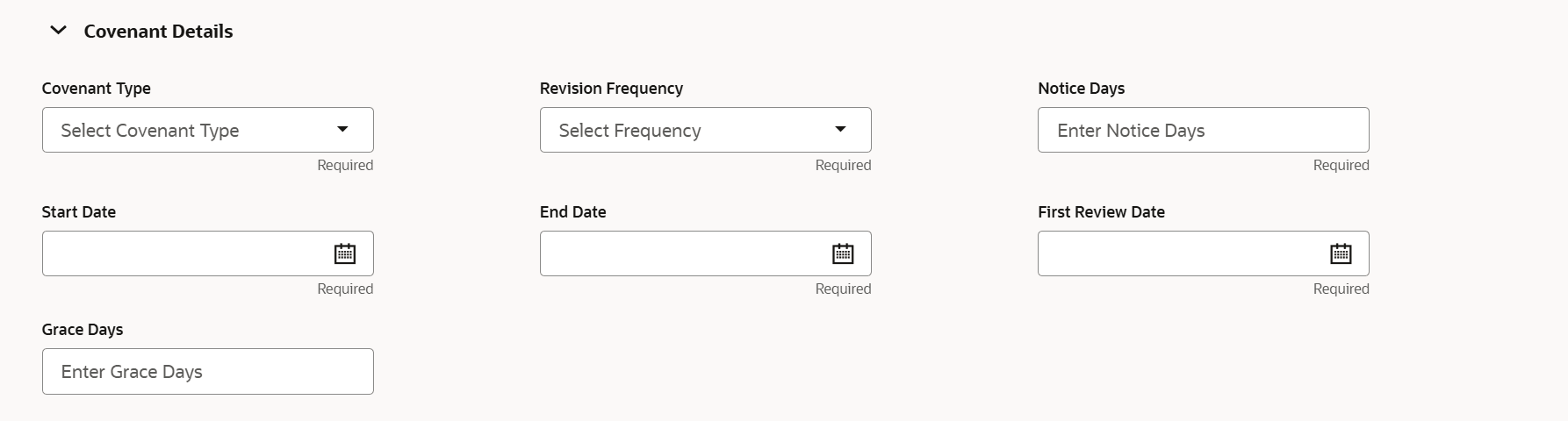Open the End Date calendar picker
The width and height of the screenshot is (1568, 421).
[x=843, y=254]
